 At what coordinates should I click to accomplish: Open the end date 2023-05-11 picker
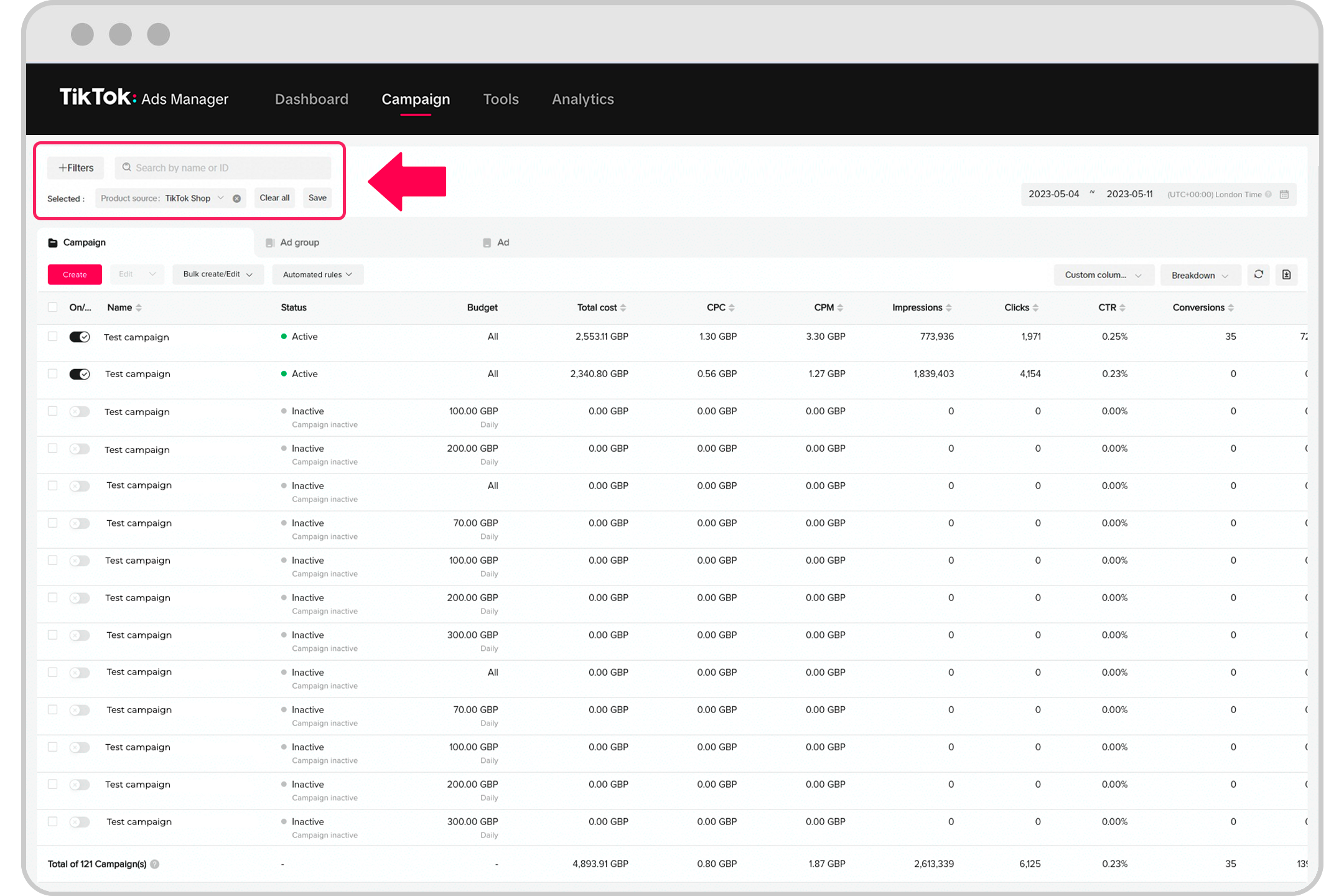(x=1129, y=194)
